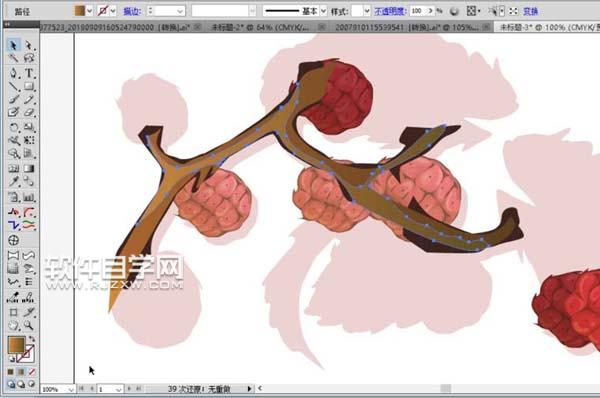The height and width of the screenshot is (398, 600).
Task: Select the Eyedropper tool
Action: tap(13, 181)
